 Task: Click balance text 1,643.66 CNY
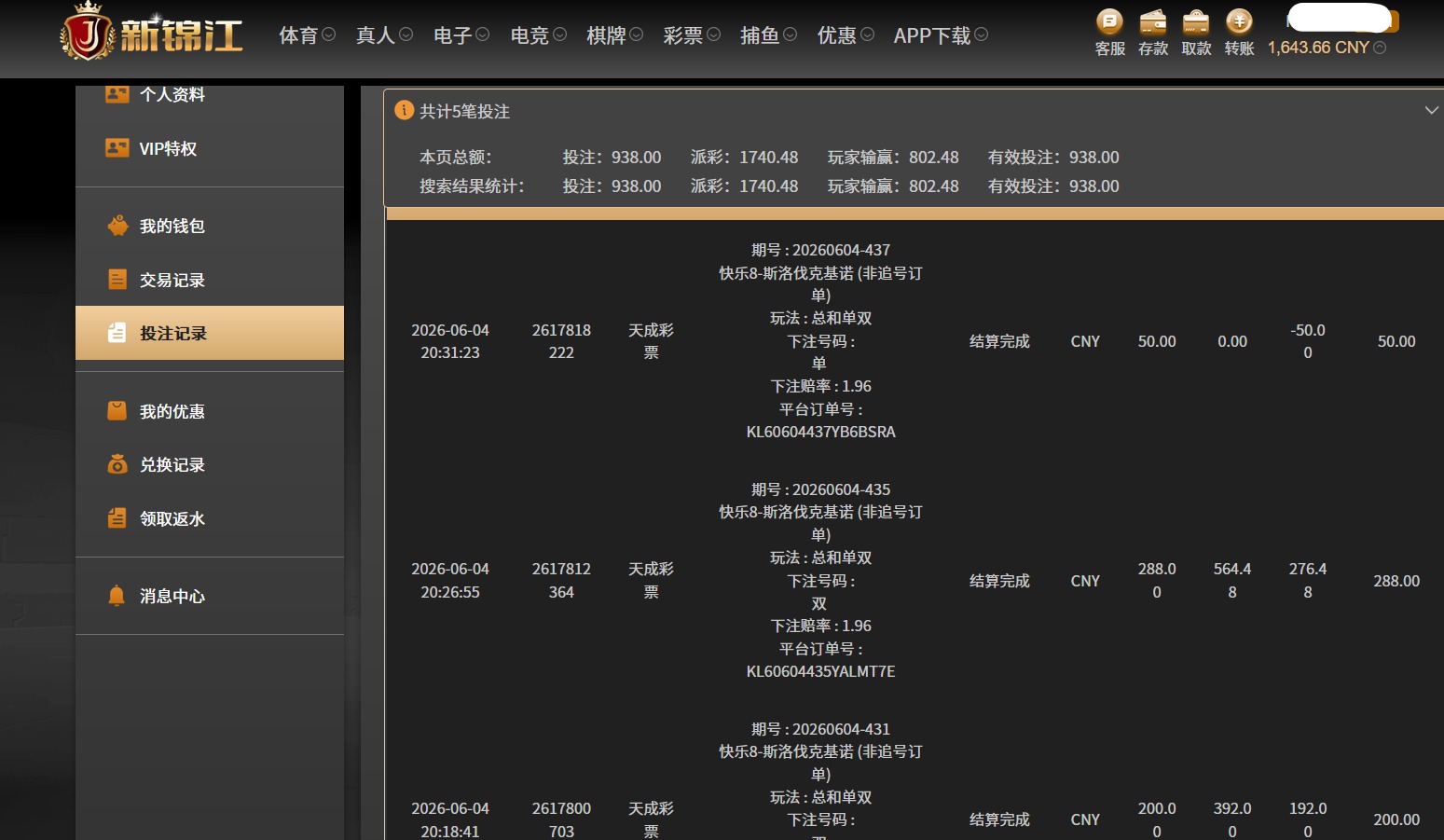tap(1318, 48)
